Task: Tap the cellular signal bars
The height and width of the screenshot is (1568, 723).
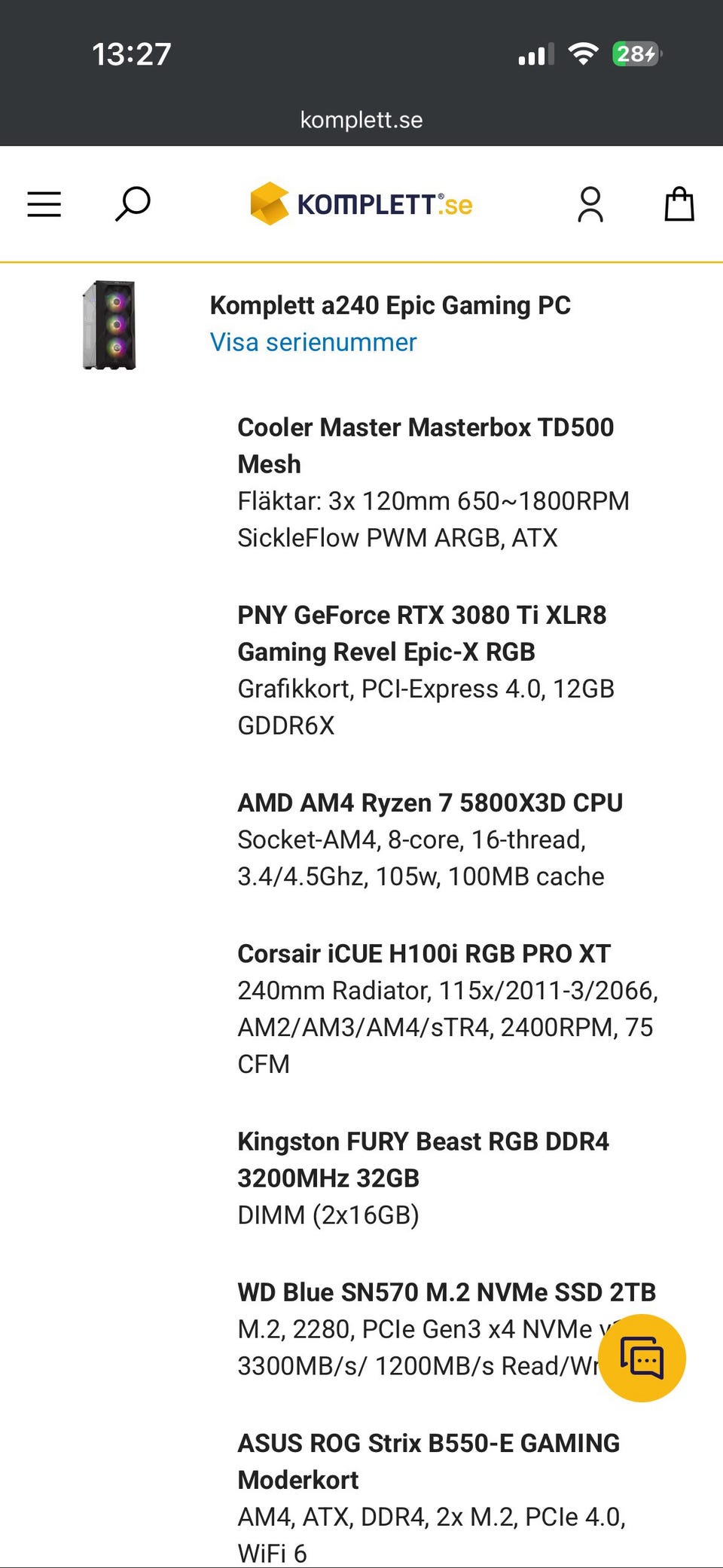Action: (x=535, y=54)
